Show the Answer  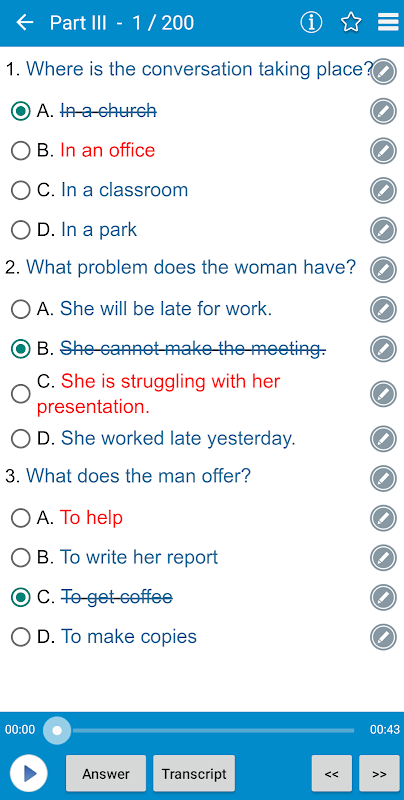106,774
